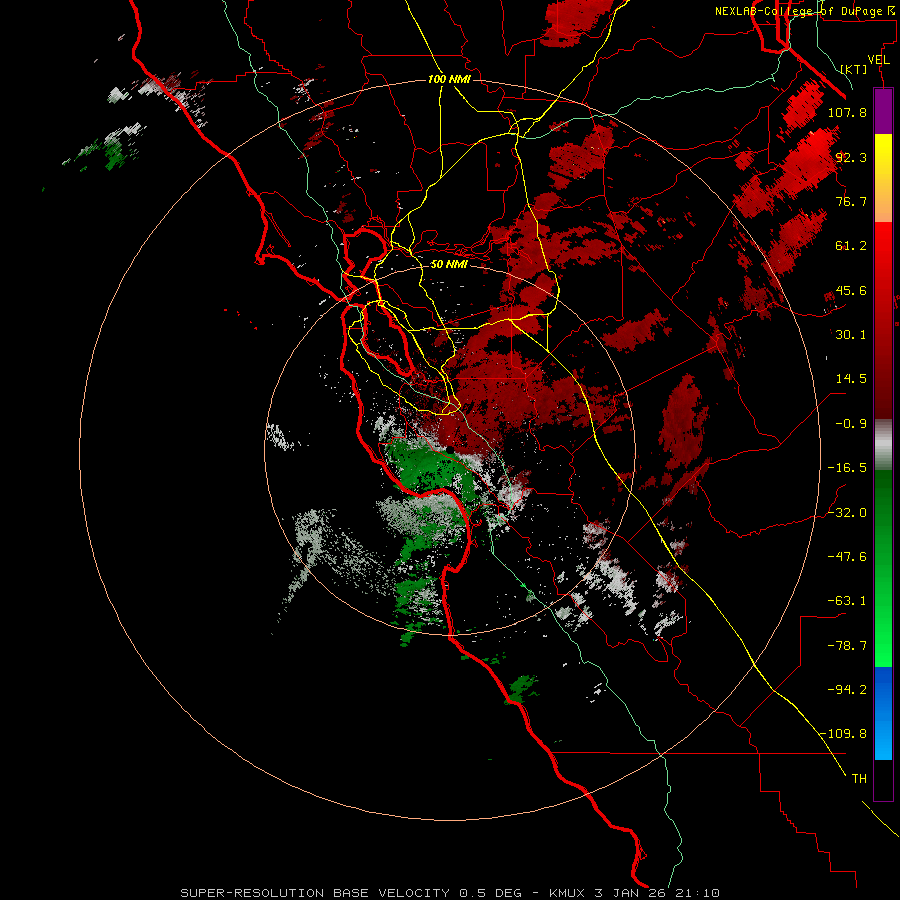The height and width of the screenshot is (900, 900).
Task: Pick the dark green segment near -32.0
Action: [883, 511]
